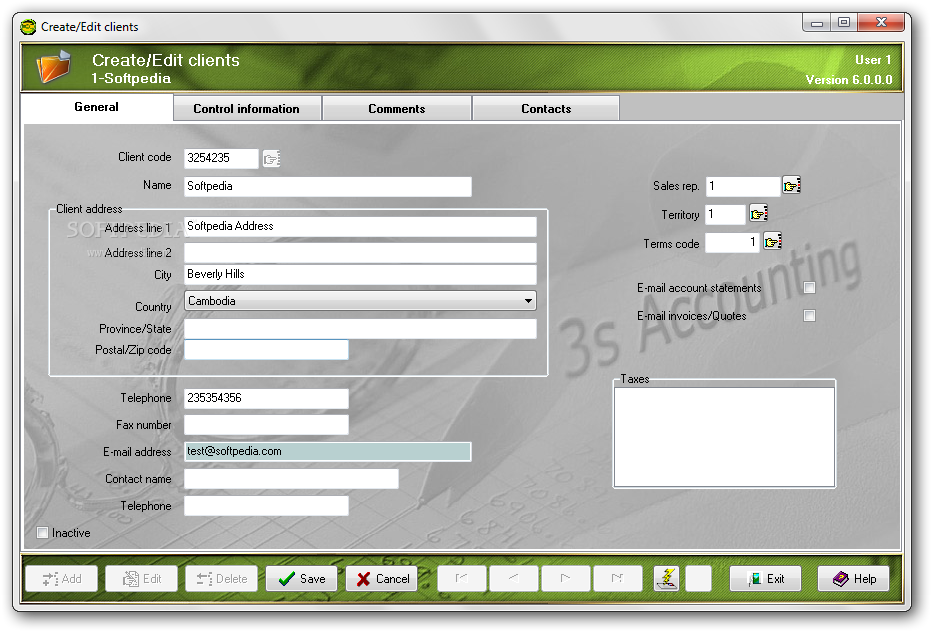Click the Cancel button

(382, 578)
